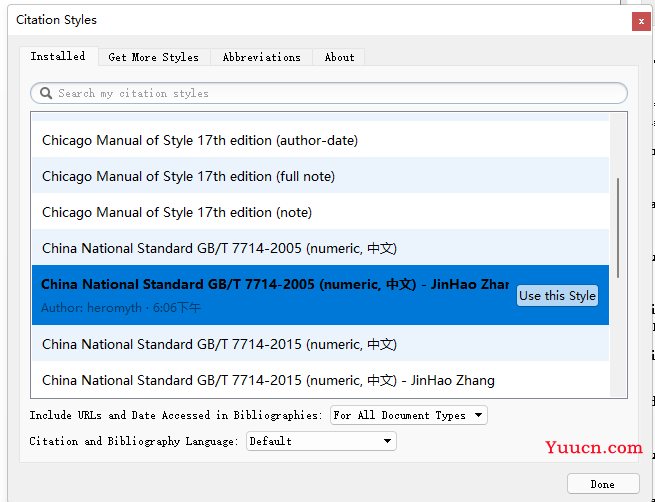Click the magnifier icon in search box
Image resolution: width=655 pixels, height=502 pixels.
(x=46, y=93)
